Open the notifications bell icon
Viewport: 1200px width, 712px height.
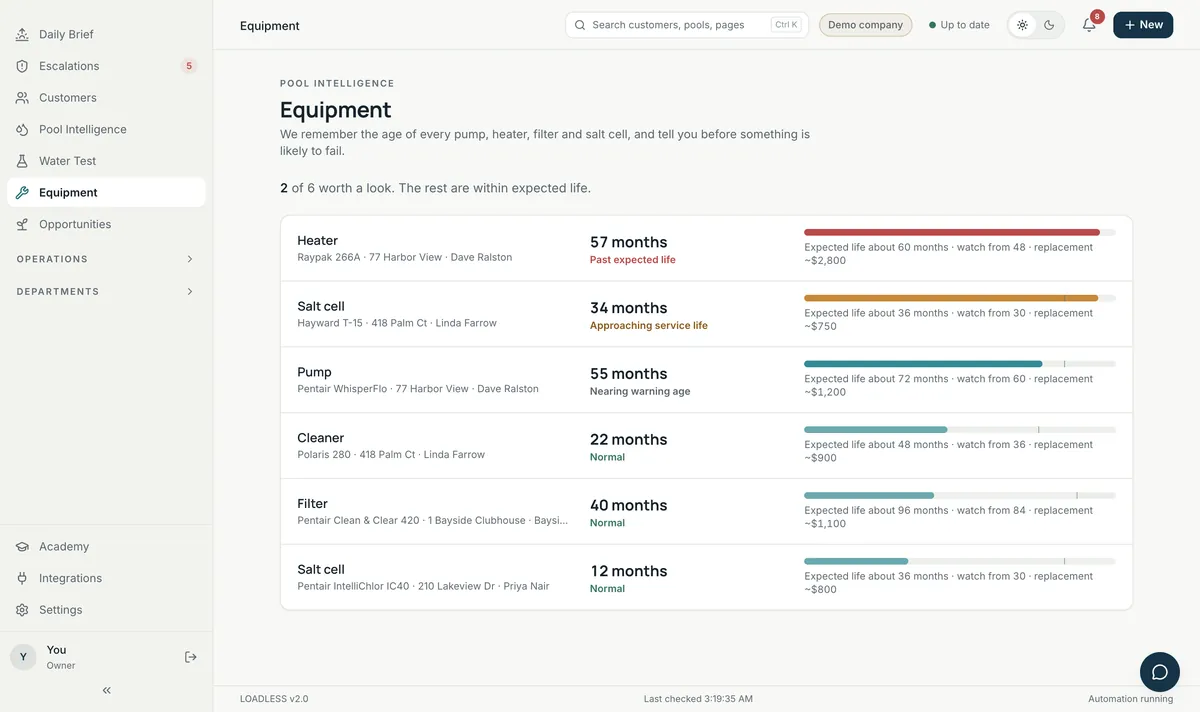(x=1089, y=25)
